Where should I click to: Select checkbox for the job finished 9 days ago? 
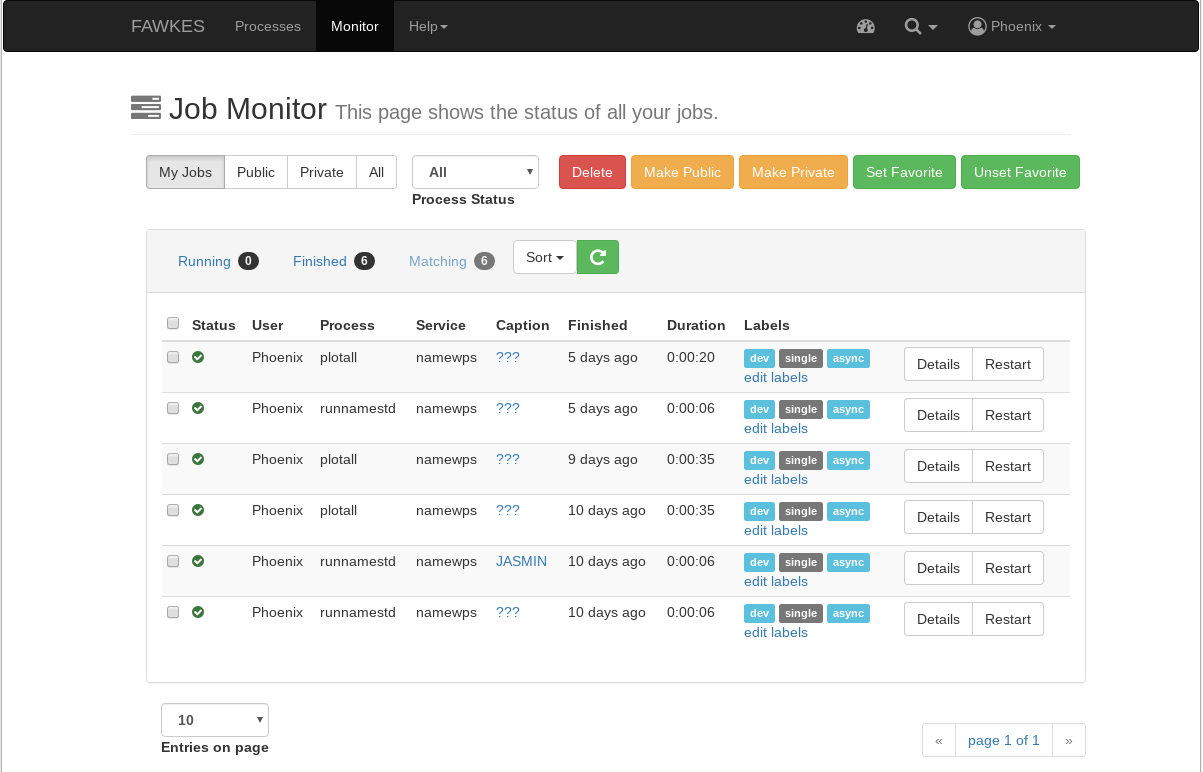[173, 459]
